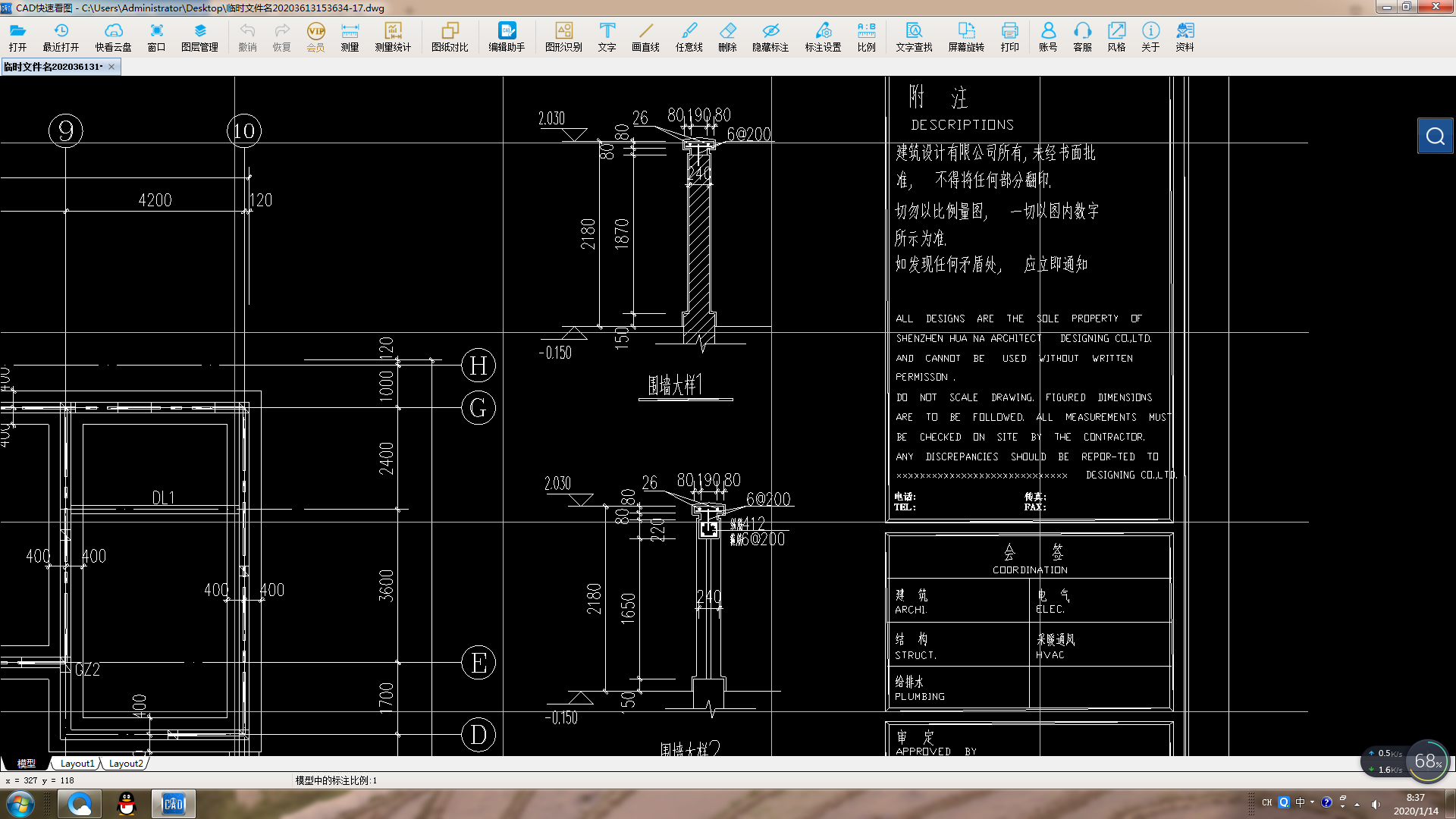Viewport: 1456px width, 819px height.
Task: Click the GZ2 column label
Action: pyautogui.click(x=87, y=670)
